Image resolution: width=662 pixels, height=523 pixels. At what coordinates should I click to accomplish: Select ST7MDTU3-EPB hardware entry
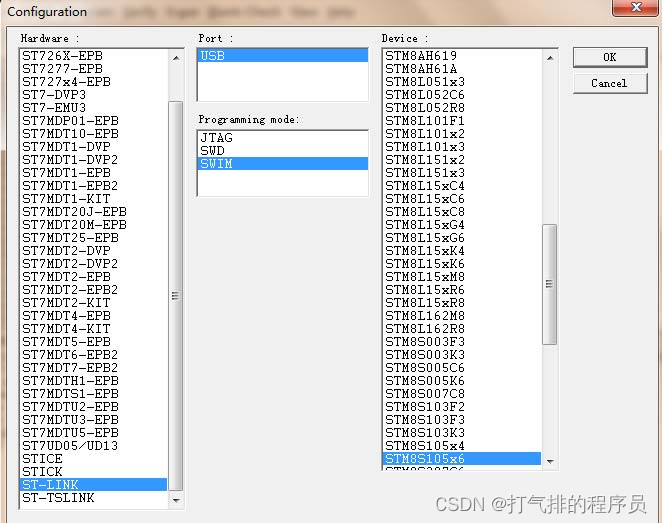94,420
